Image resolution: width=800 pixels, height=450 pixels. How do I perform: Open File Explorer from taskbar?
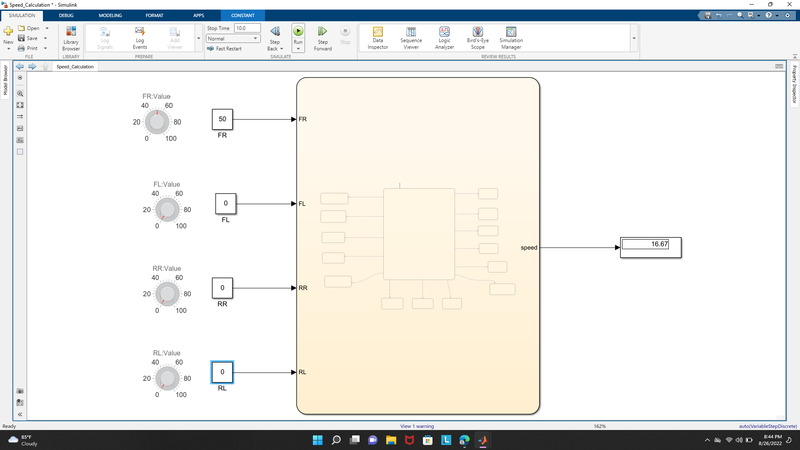point(391,440)
